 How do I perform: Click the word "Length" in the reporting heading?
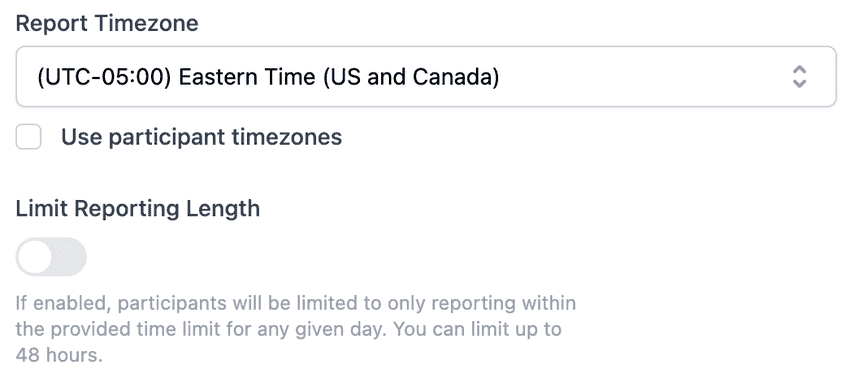pyautogui.click(x=223, y=209)
